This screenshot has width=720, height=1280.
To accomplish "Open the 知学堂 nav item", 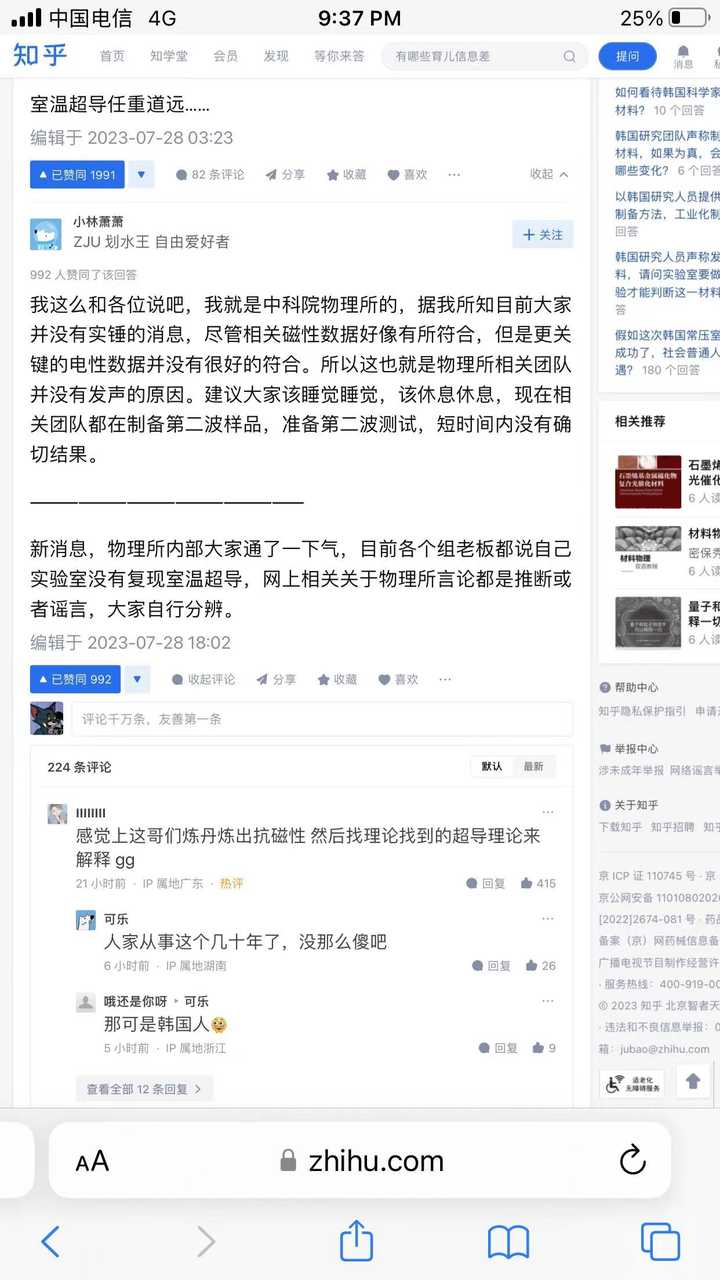I will point(169,56).
